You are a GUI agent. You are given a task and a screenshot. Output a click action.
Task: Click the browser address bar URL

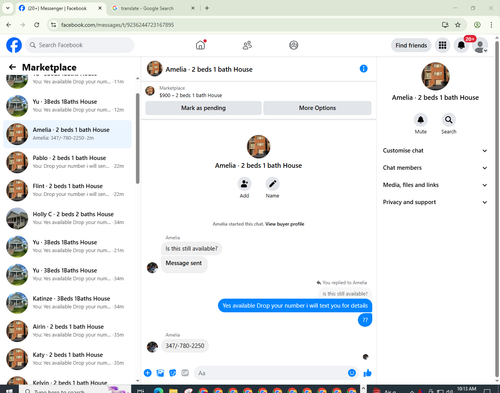117,25
